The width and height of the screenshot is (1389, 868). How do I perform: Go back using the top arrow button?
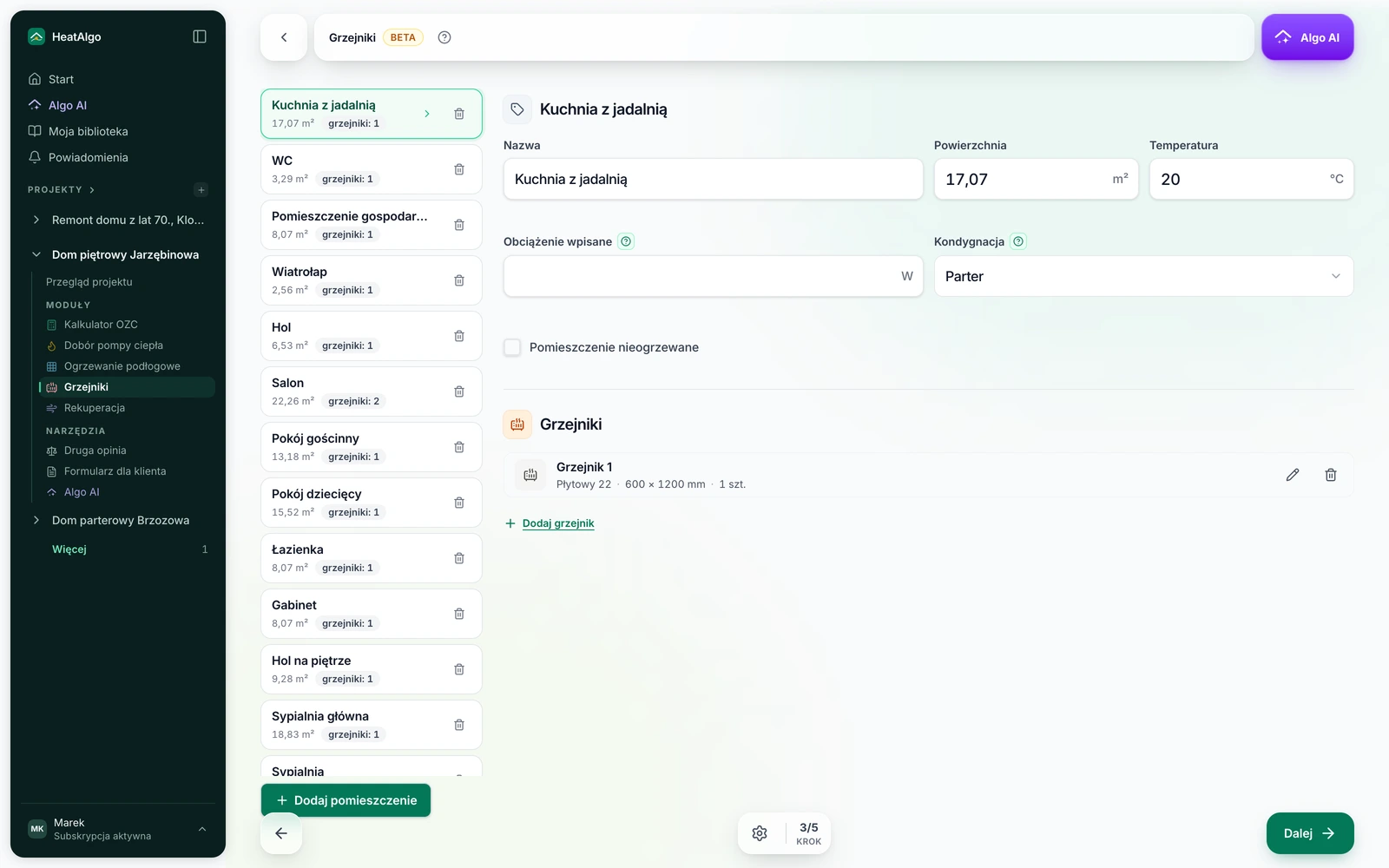[284, 37]
